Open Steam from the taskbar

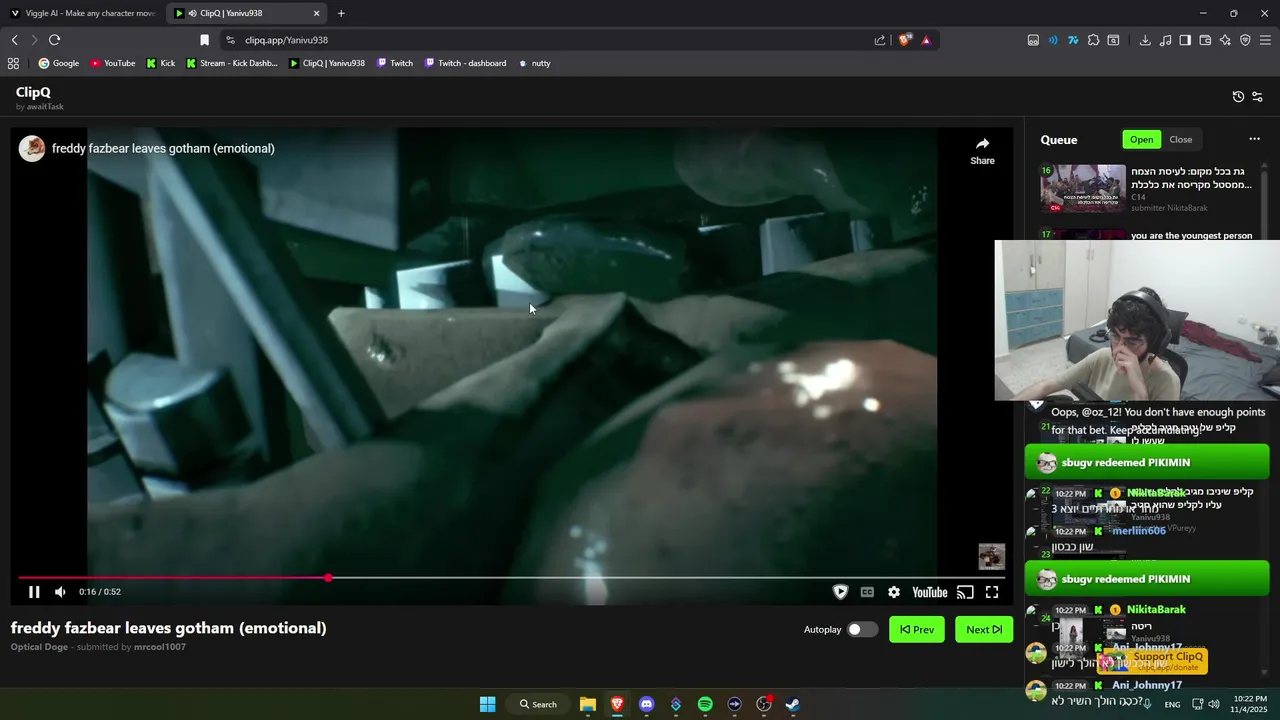click(x=792, y=704)
